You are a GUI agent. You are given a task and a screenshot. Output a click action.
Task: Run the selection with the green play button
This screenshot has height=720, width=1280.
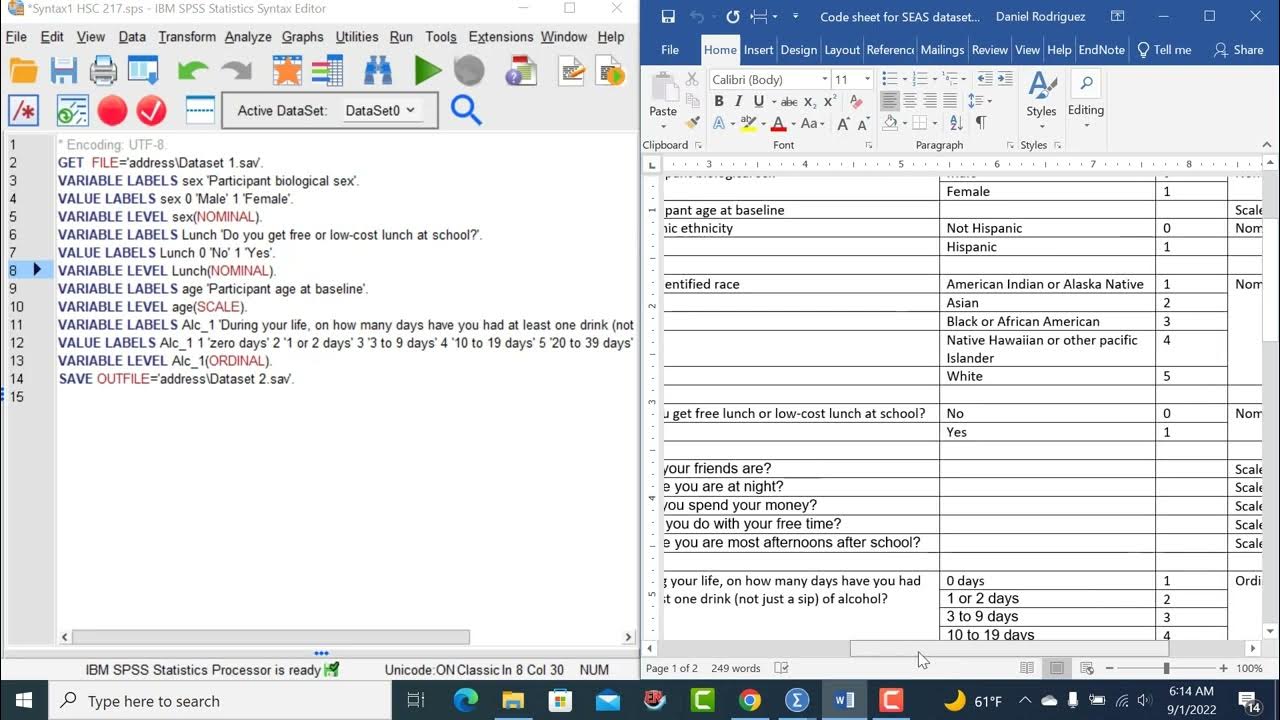point(428,71)
